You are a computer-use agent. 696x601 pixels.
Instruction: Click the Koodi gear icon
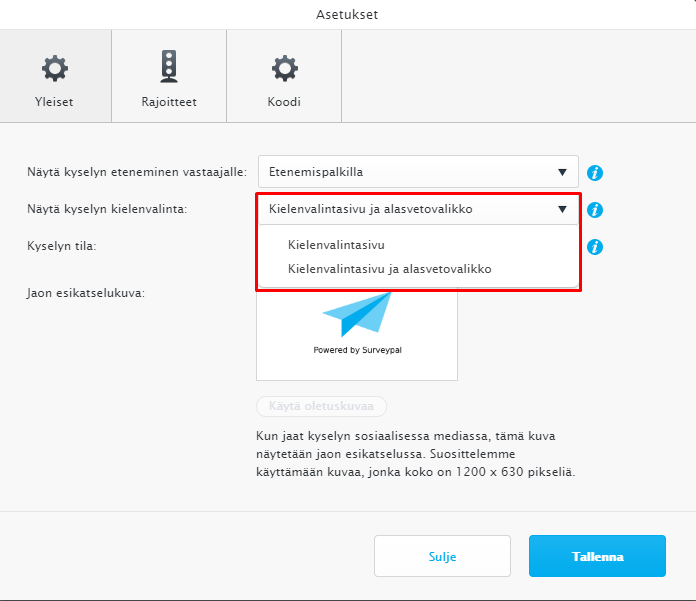285,68
